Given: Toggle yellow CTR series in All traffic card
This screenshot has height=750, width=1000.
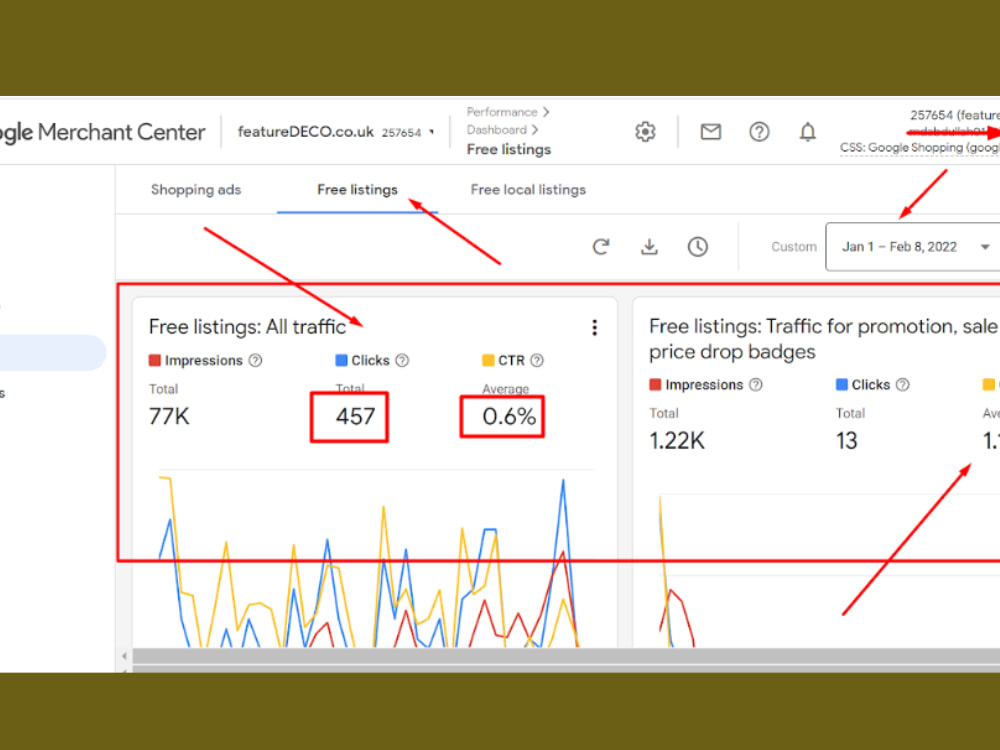Looking at the screenshot, I should (x=488, y=360).
